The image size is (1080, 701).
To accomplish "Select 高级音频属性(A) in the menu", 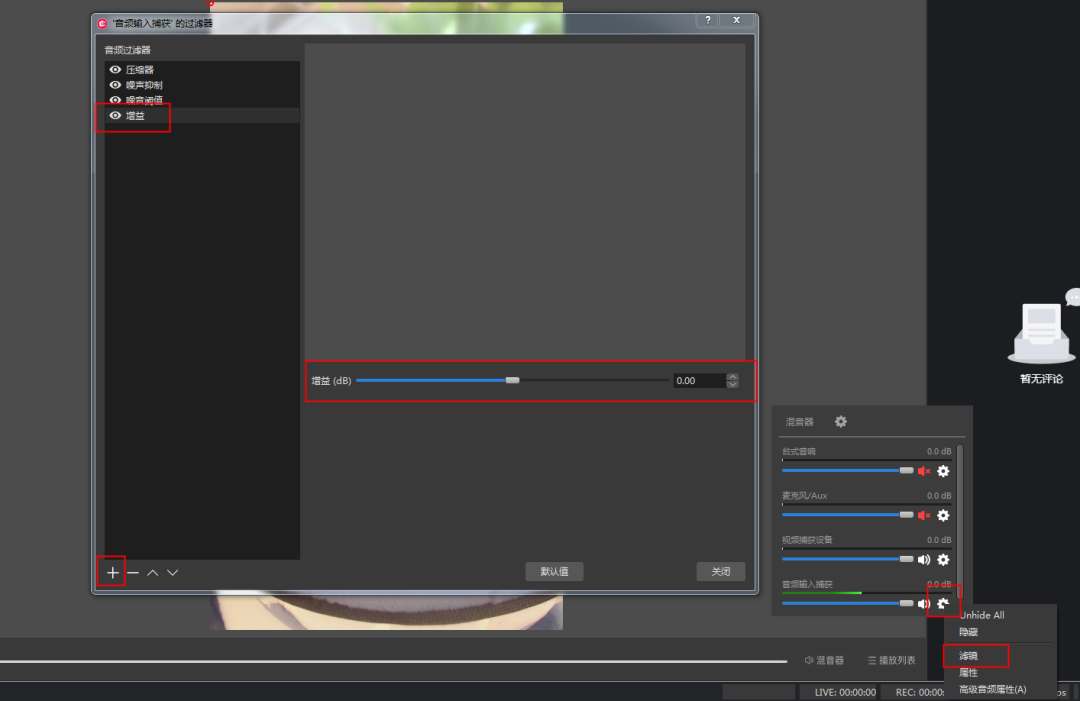I will (993, 689).
